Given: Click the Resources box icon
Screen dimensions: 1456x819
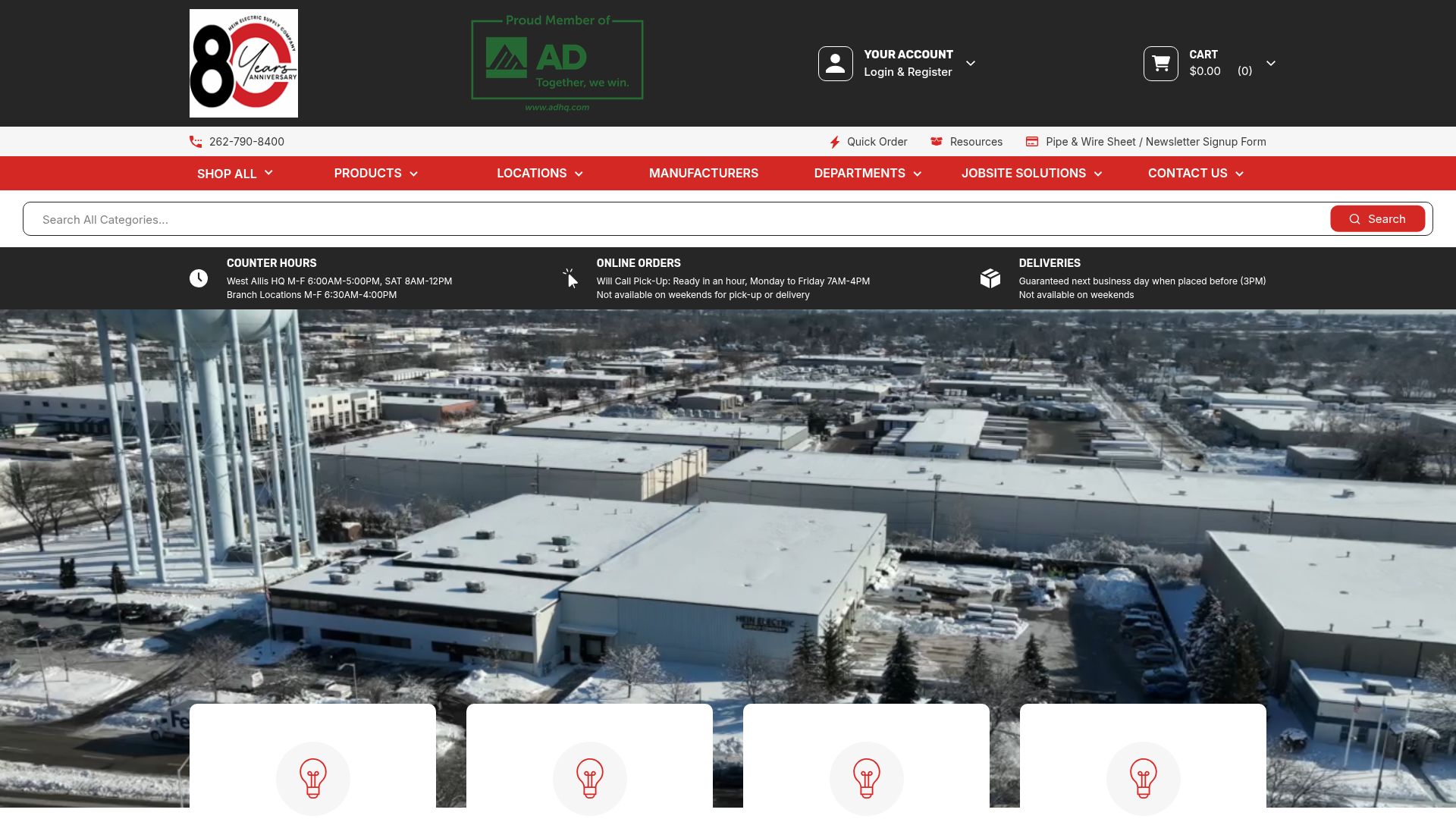Looking at the screenshot, I should pos(937,142).
